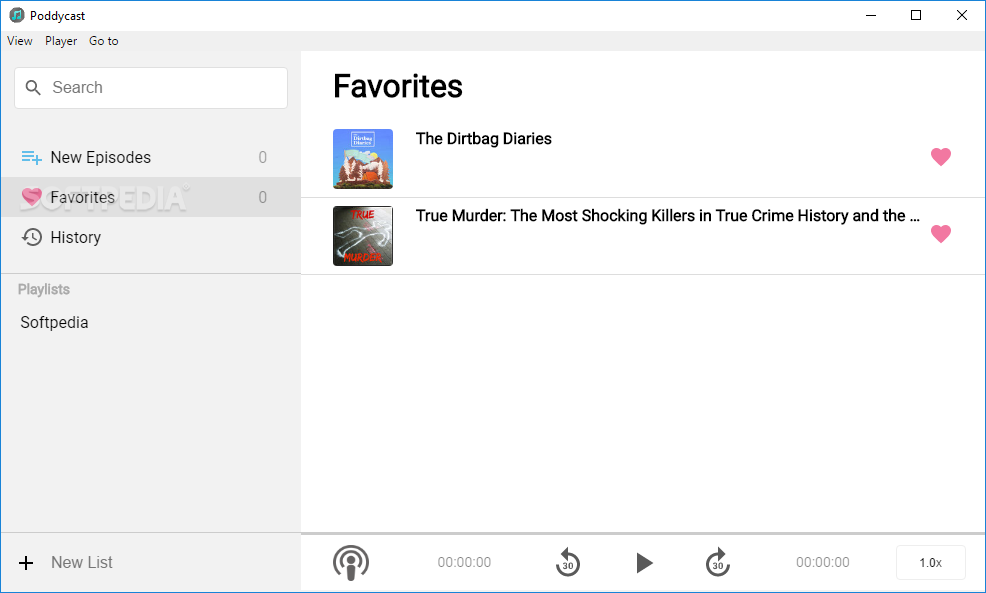Open the Player menu
The height and width of the screenshot is (593, 986).
[61, 41]
